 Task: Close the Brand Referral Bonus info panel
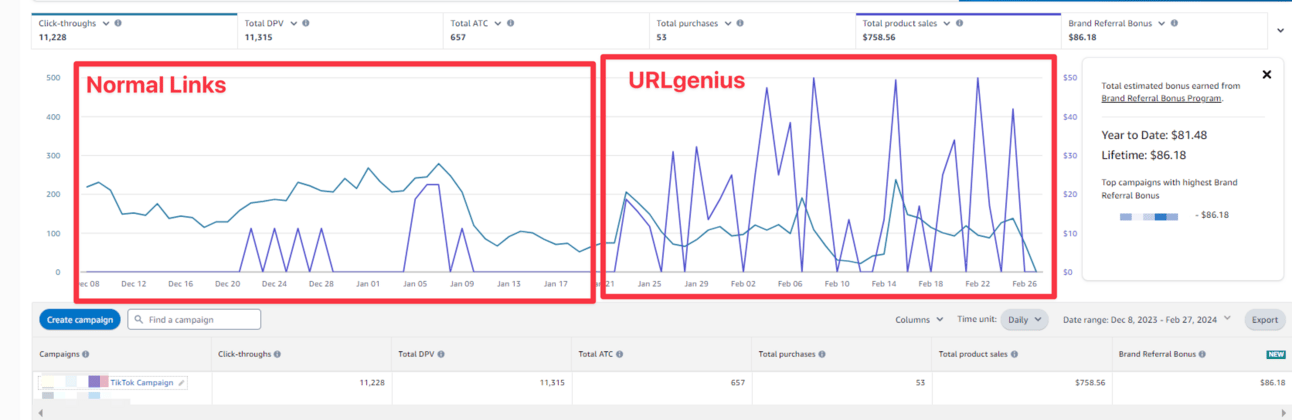click(x=1266, y=75)
